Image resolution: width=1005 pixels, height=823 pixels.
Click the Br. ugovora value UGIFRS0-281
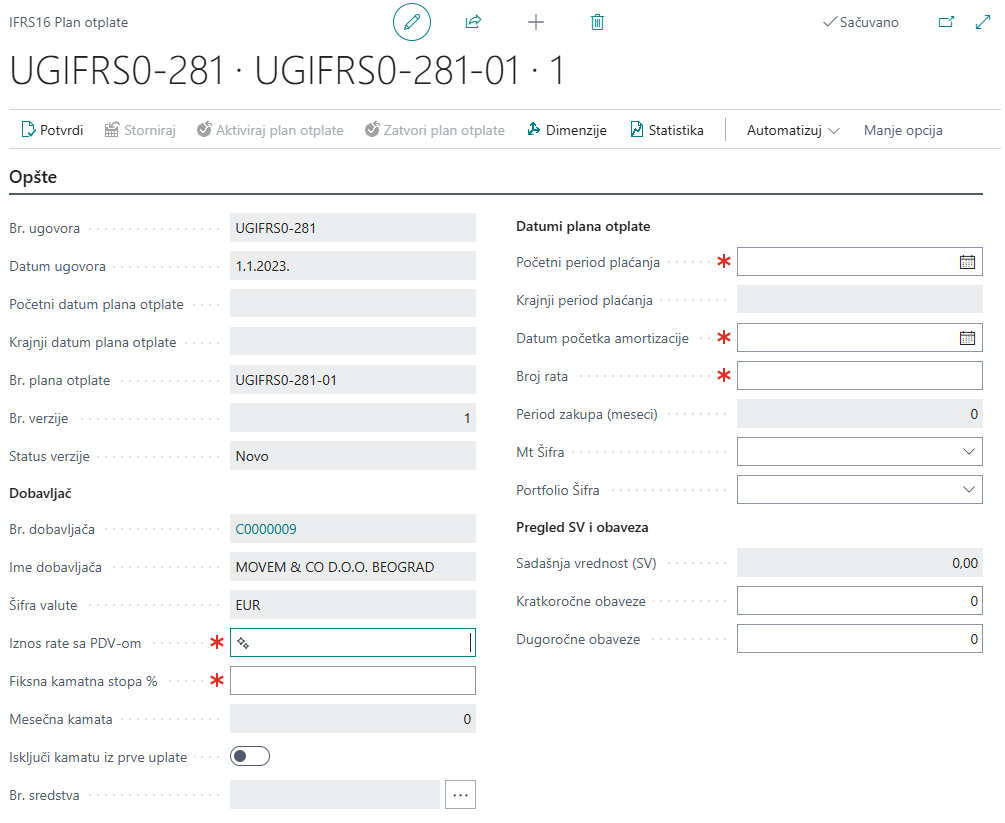[276, 228]
